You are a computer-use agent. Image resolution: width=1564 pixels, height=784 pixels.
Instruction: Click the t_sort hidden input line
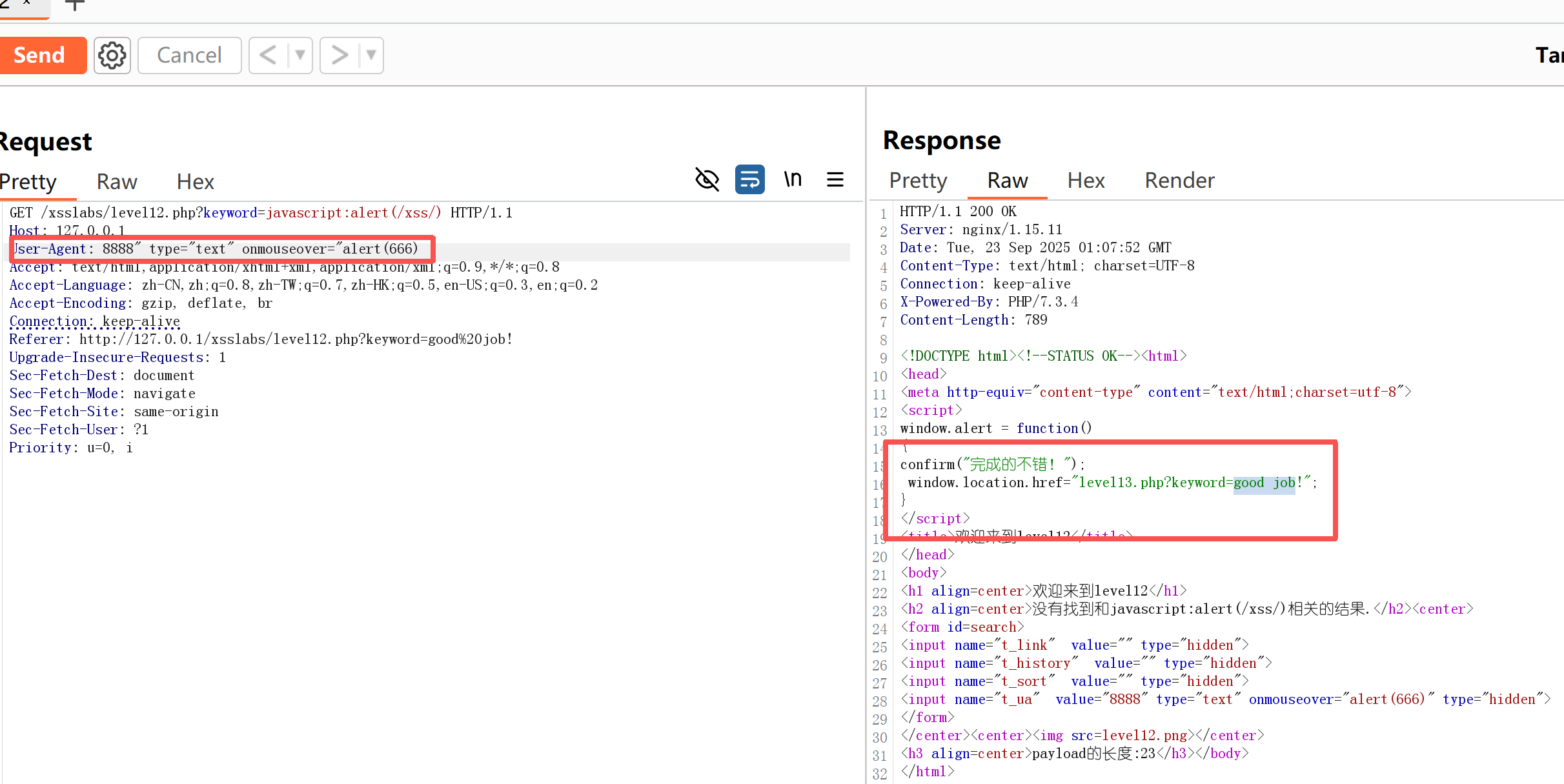click(1074, 681)
